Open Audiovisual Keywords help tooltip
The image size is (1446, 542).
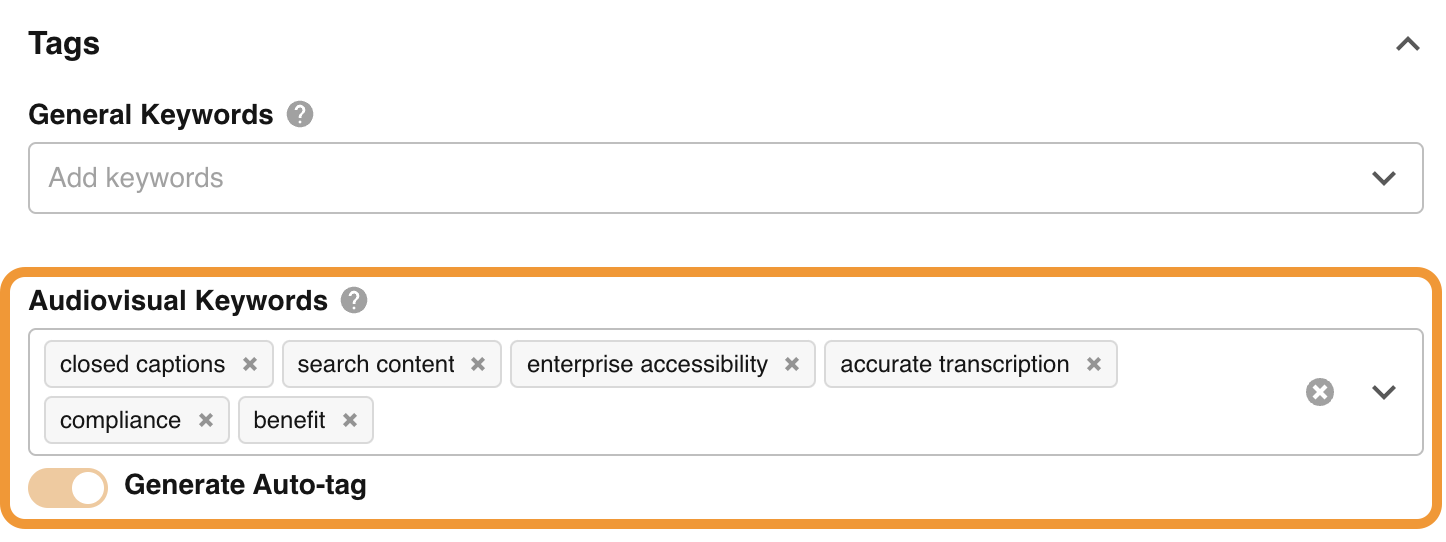(354, 301)
